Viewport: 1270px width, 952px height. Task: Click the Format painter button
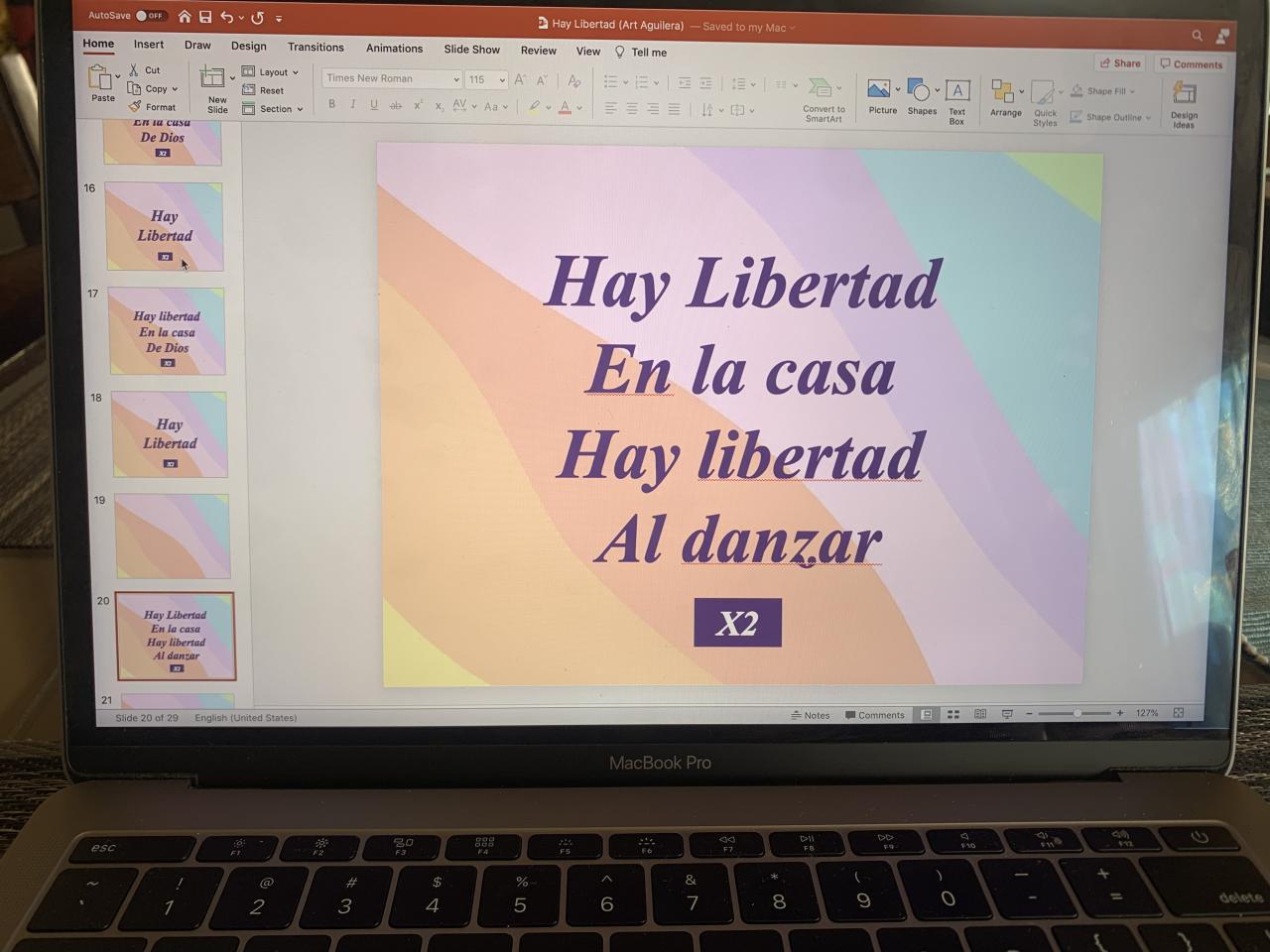[x=153, y=107]
